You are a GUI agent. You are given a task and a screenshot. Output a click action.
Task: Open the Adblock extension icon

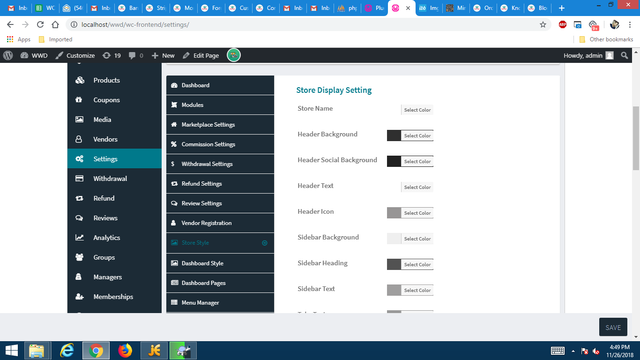[562, 24]
